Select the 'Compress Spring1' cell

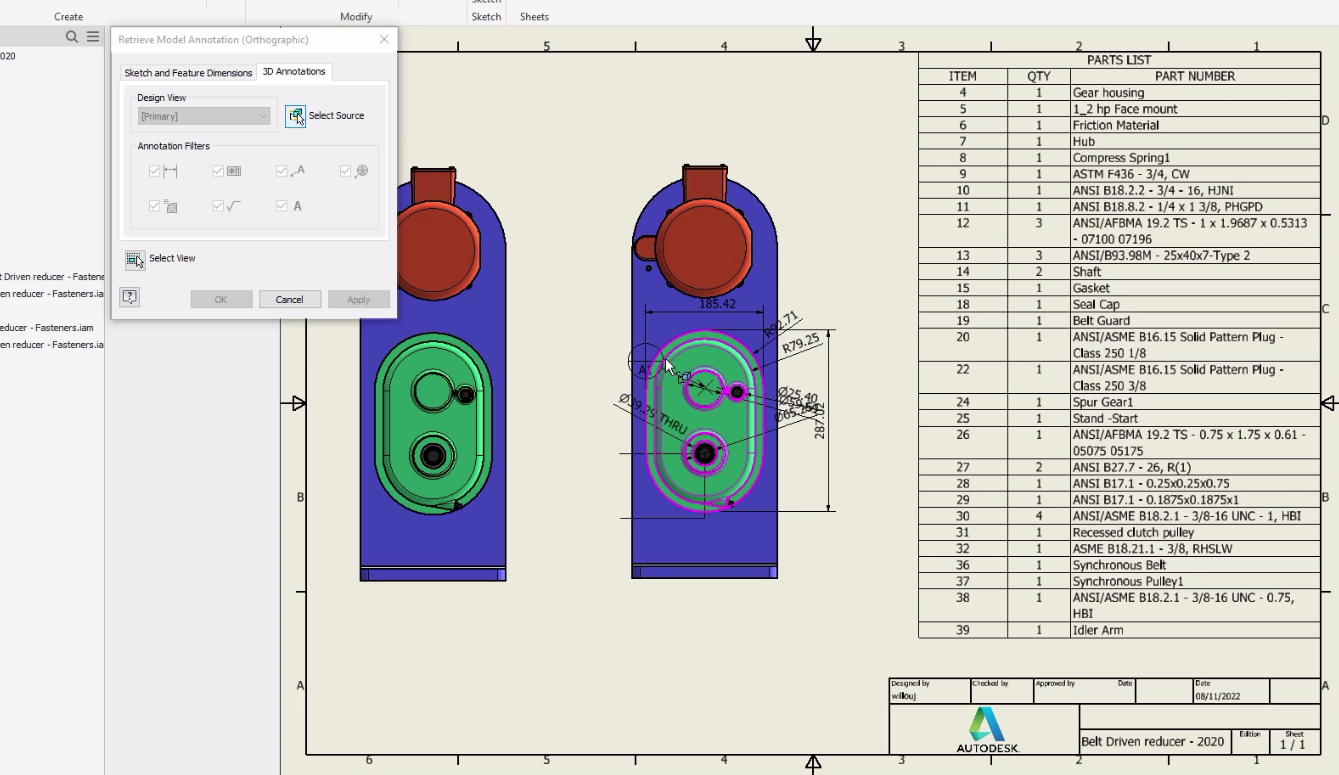click(1195, 158)
